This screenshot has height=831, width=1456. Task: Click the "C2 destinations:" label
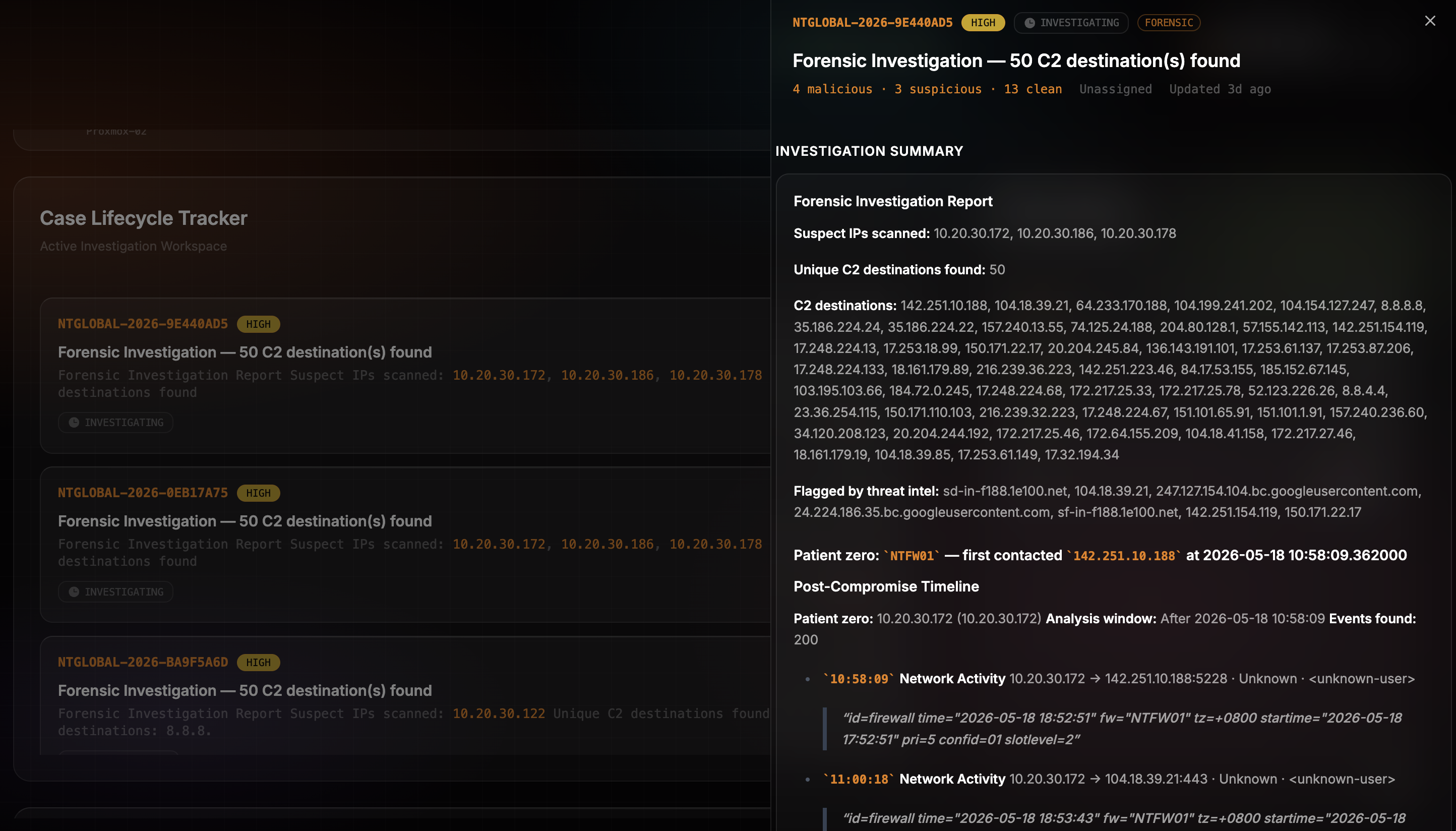[x=845, y=306]
